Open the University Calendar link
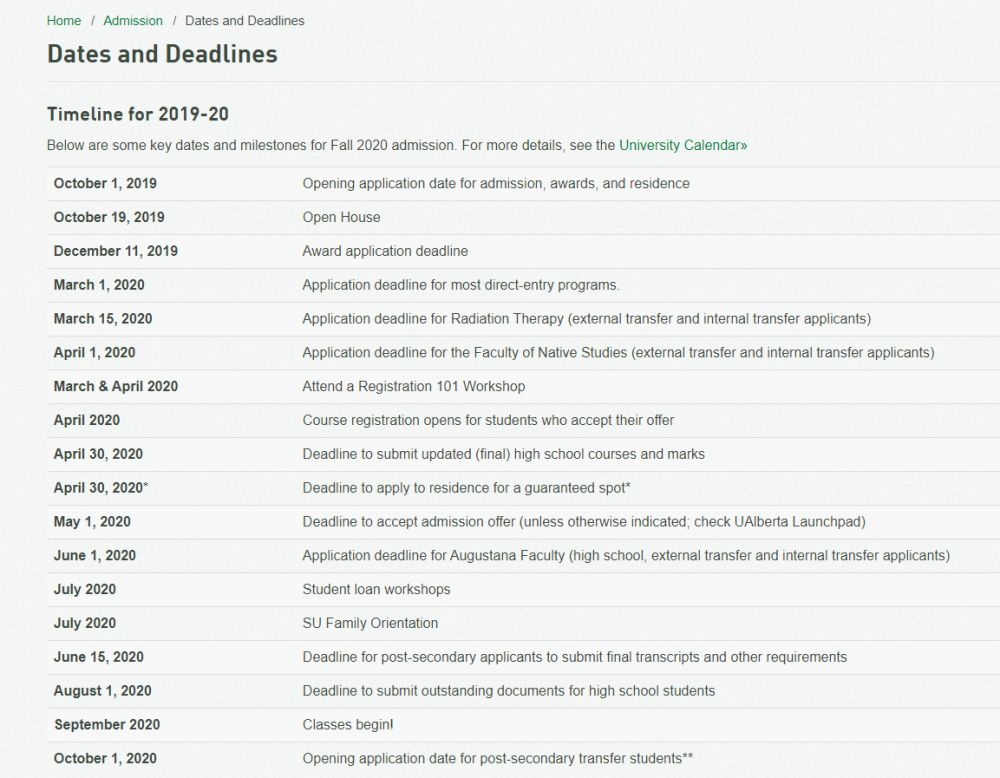 (x=683, y=145)
